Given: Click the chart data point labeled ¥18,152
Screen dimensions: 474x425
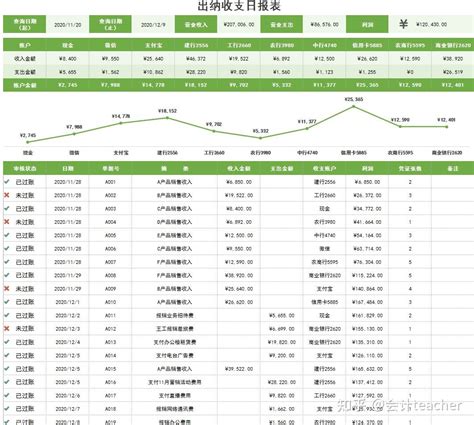Looking at the screenshot, I should tap(167, 118).
